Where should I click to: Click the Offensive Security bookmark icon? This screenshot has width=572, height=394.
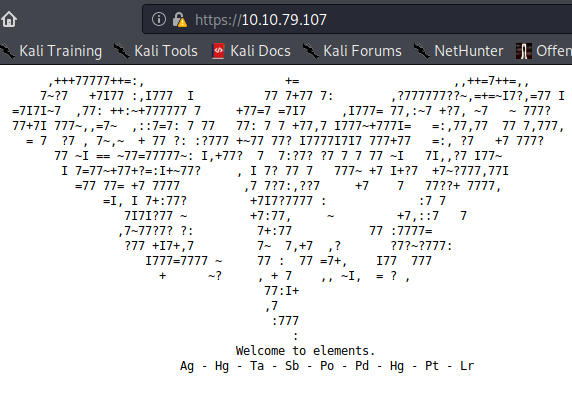tap(523, 51)
